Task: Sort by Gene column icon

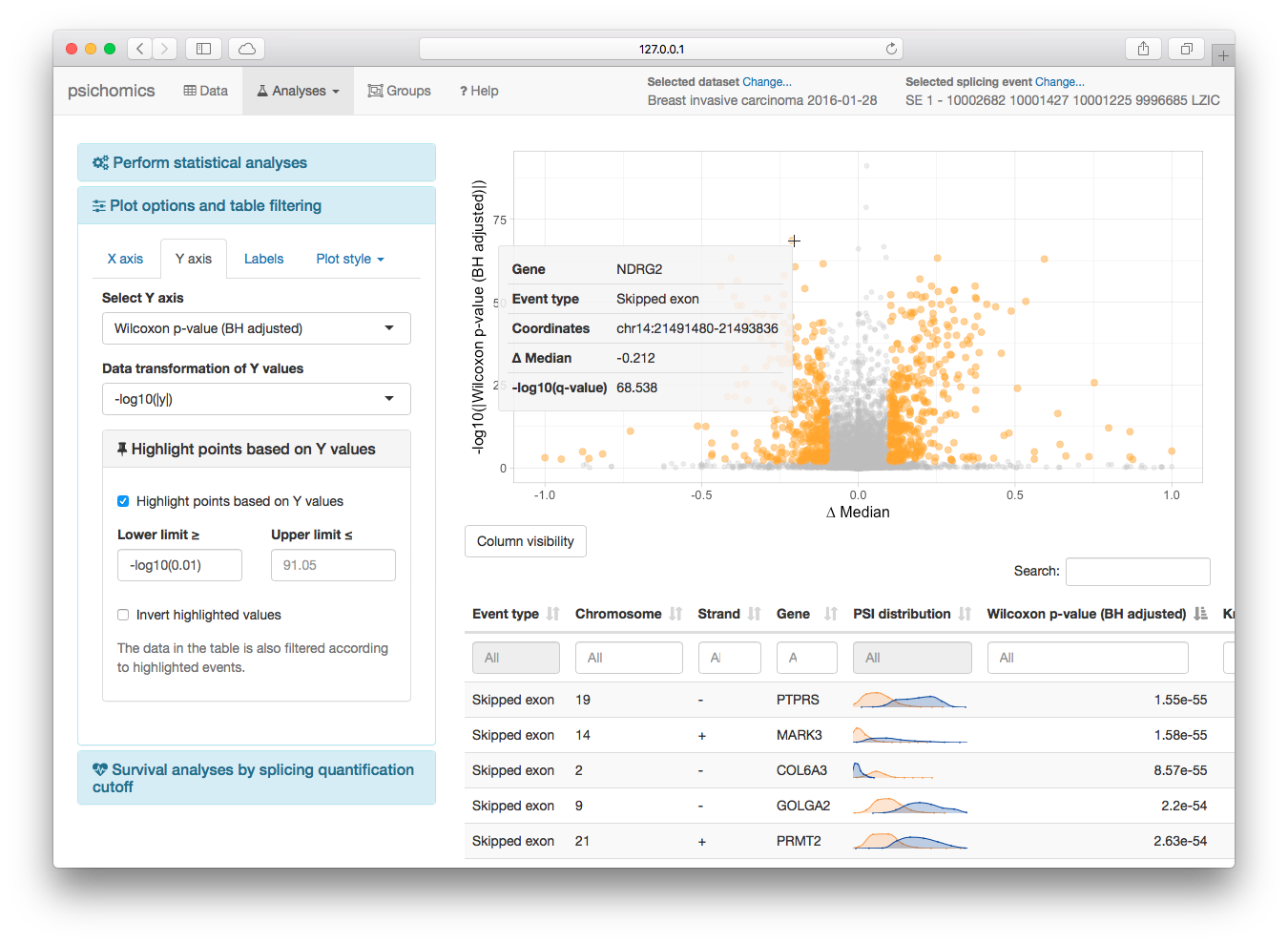Action: pyautogui.click(x=831, y=614)
